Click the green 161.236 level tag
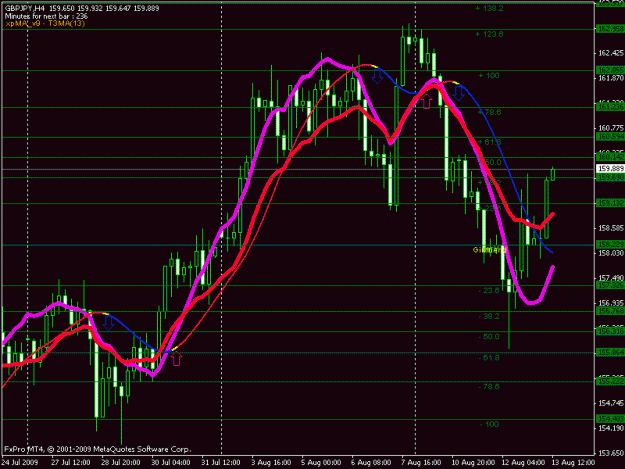625x469 pixels. [611, 107]
